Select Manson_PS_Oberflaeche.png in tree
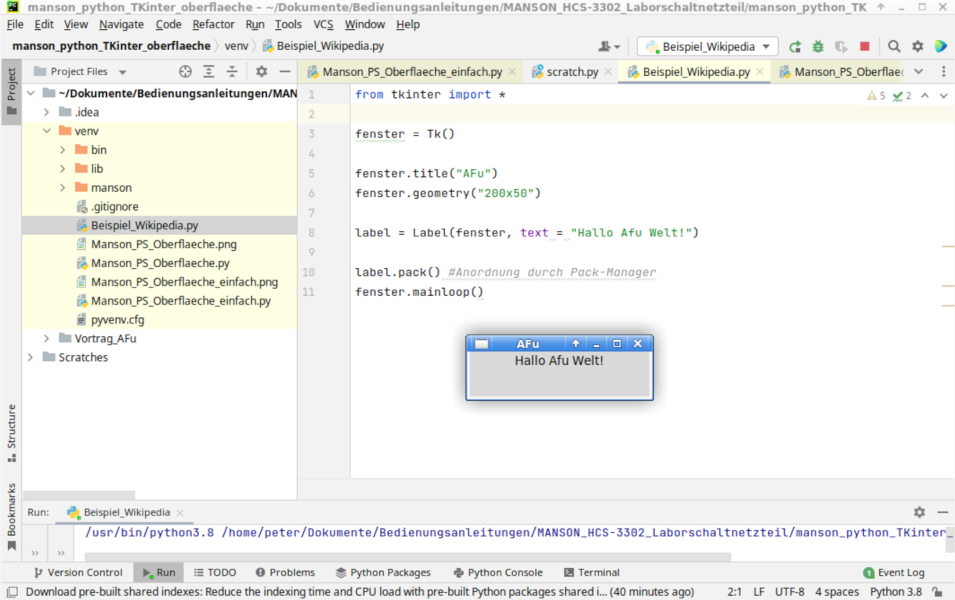The height and width of the screenshot is (600, 955). click(164, 244)
